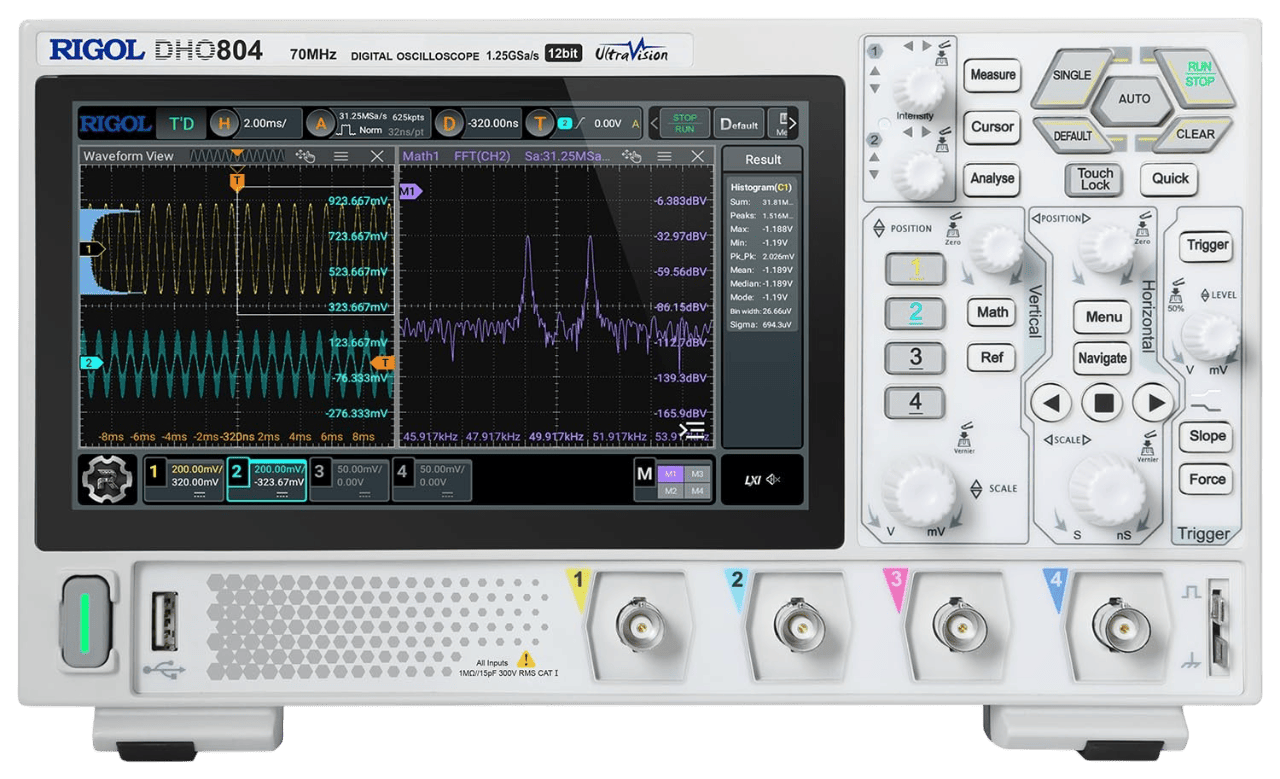Close the Waveform View window with X
This screenshot has width=1280, height=779.
[x=377, y=156]
